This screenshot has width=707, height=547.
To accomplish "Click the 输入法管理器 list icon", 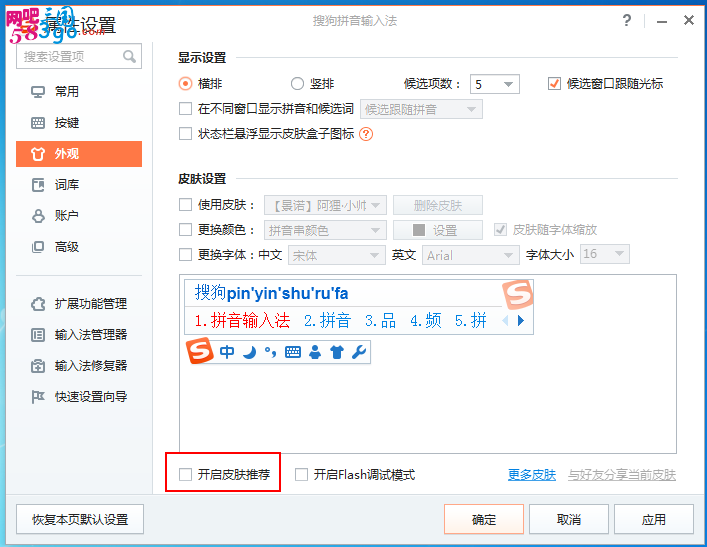I will coord(38,335).
